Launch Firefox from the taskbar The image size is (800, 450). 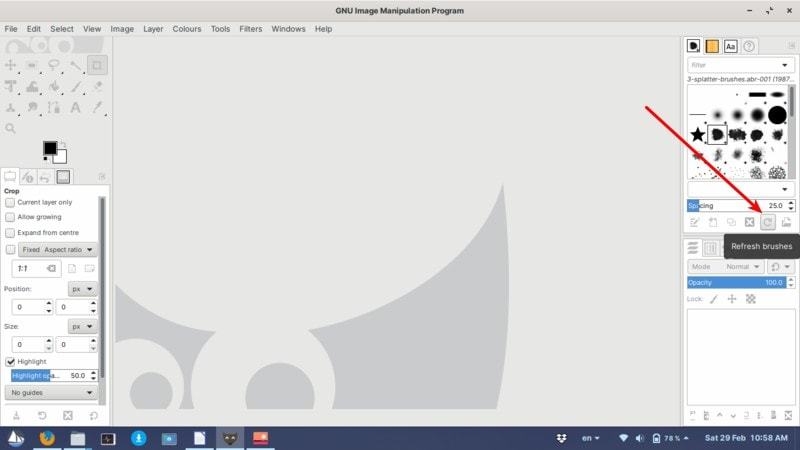[46, 438]
